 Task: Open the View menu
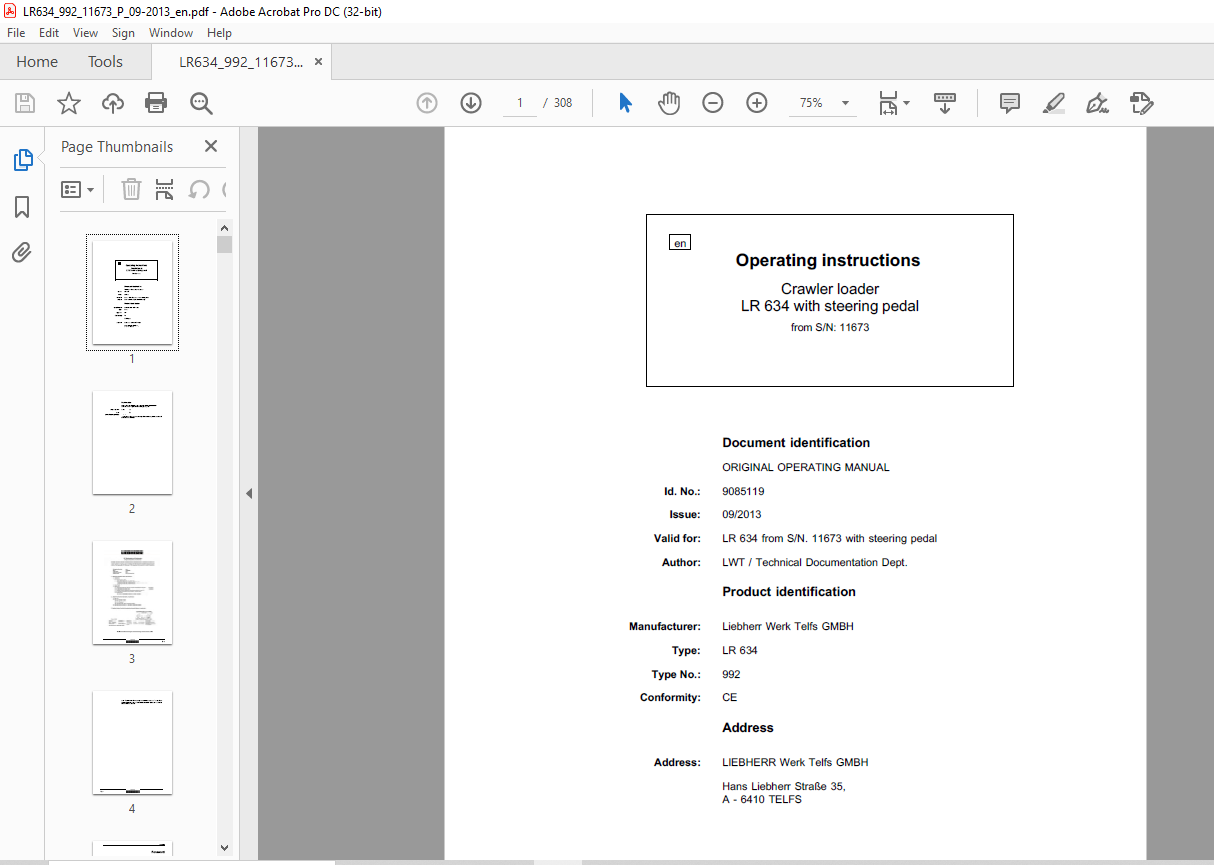(86, 33)
